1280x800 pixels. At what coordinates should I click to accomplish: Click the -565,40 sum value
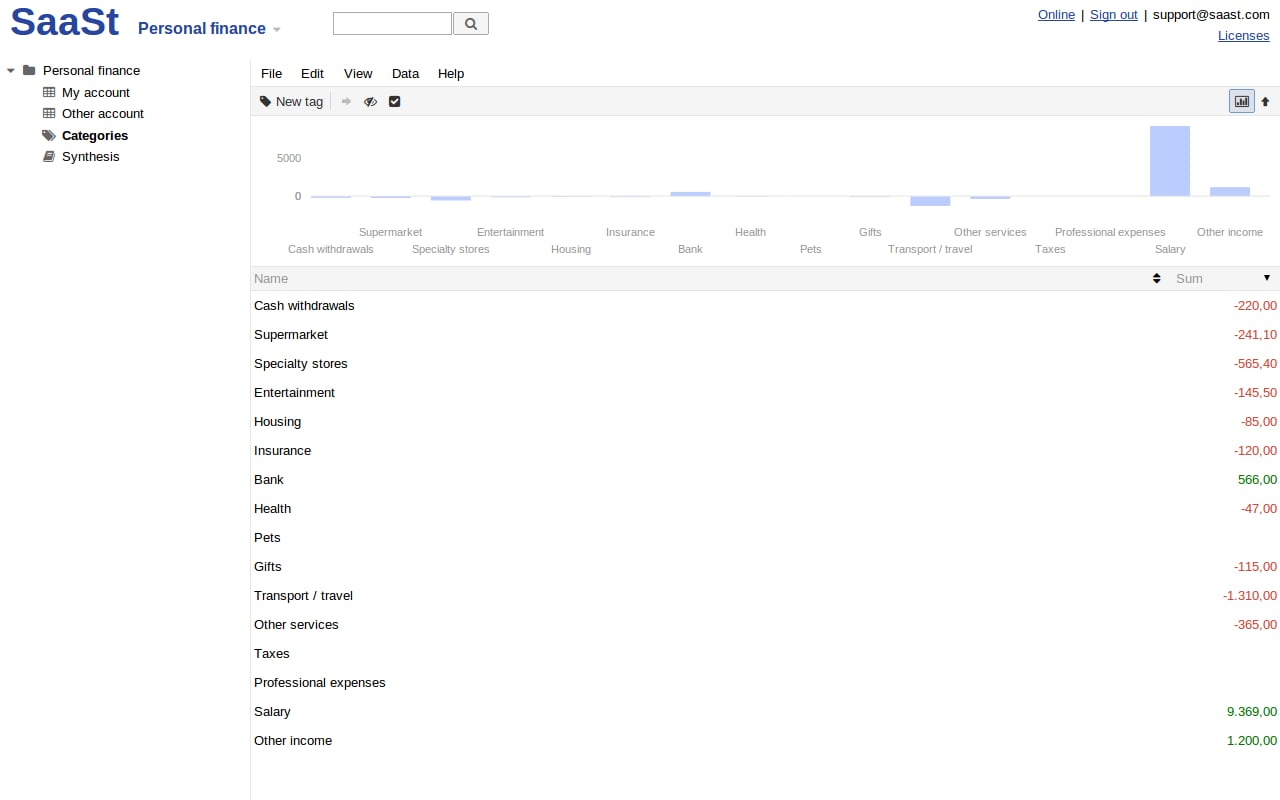pyautogui.click(x=1255, y=364)
